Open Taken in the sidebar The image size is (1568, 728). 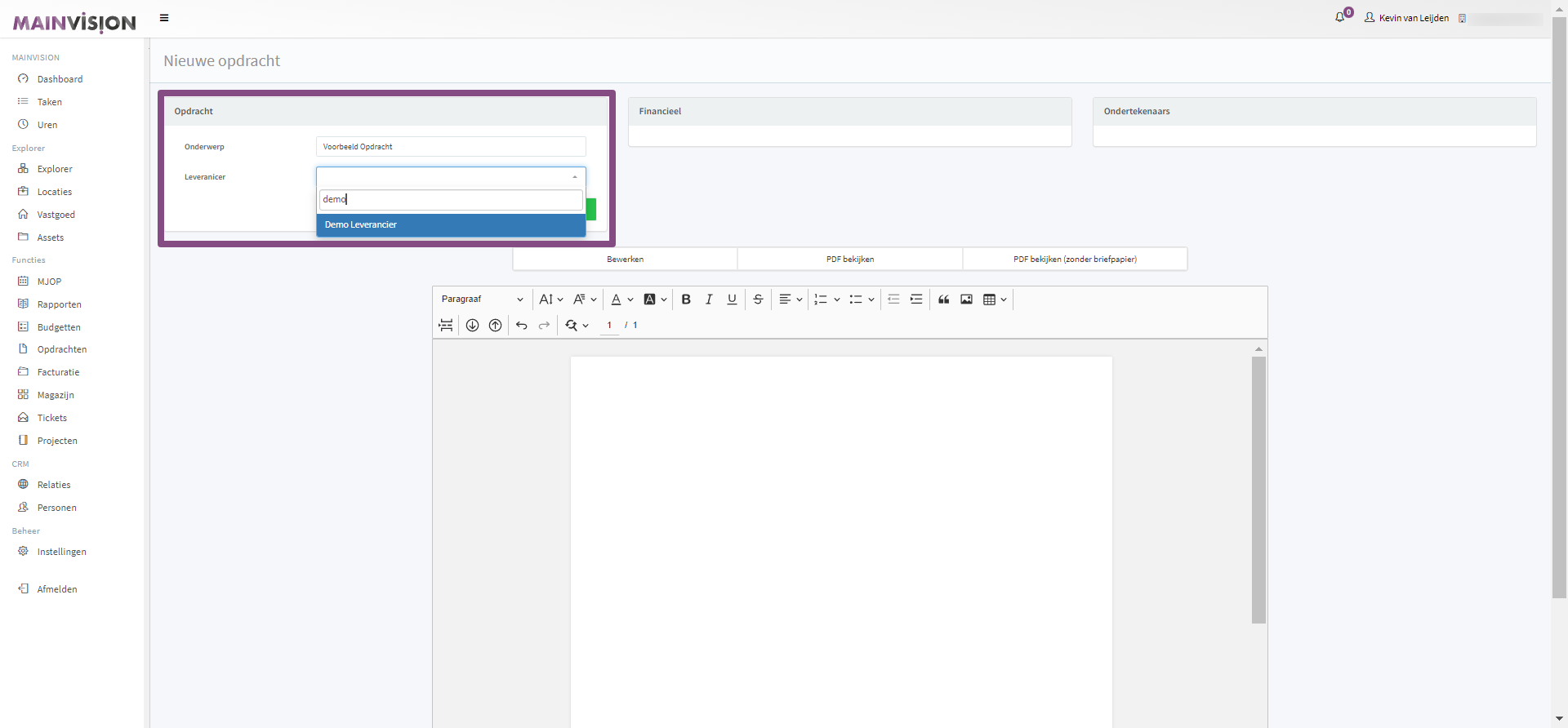tap(50, 102)
